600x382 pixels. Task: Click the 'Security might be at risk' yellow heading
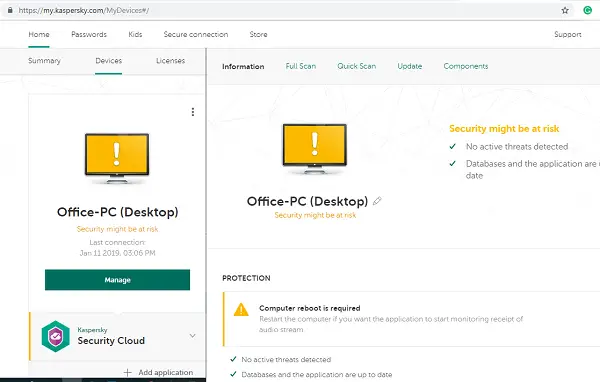(x=504, y=129)
